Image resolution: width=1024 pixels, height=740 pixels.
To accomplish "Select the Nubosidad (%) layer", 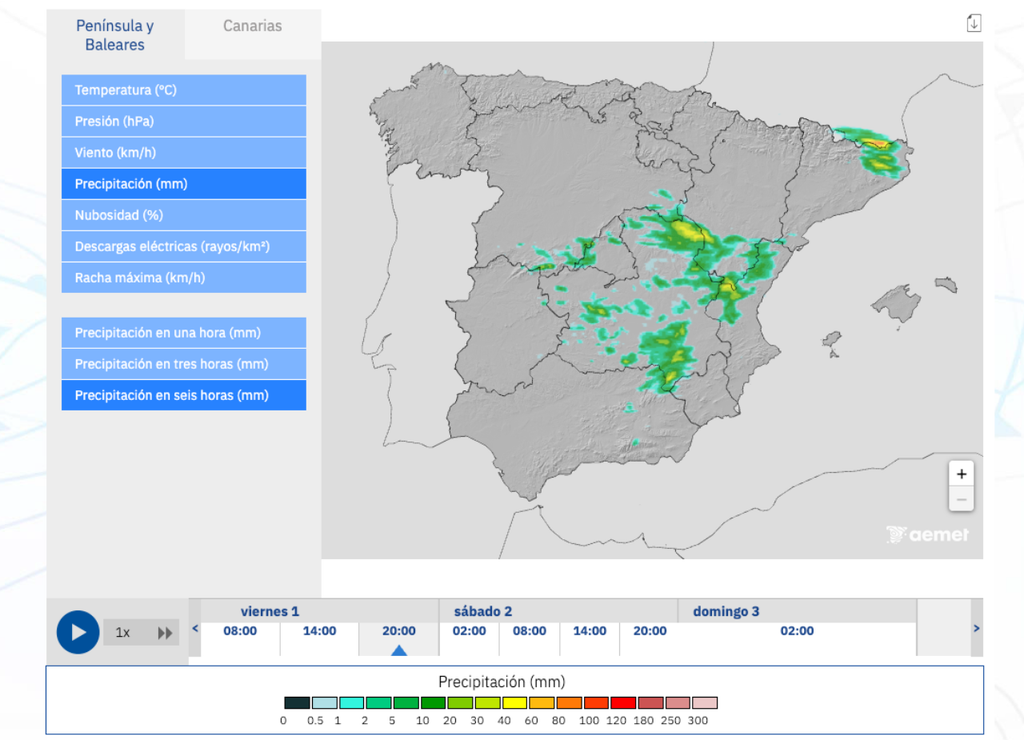I will click(184, 216).
